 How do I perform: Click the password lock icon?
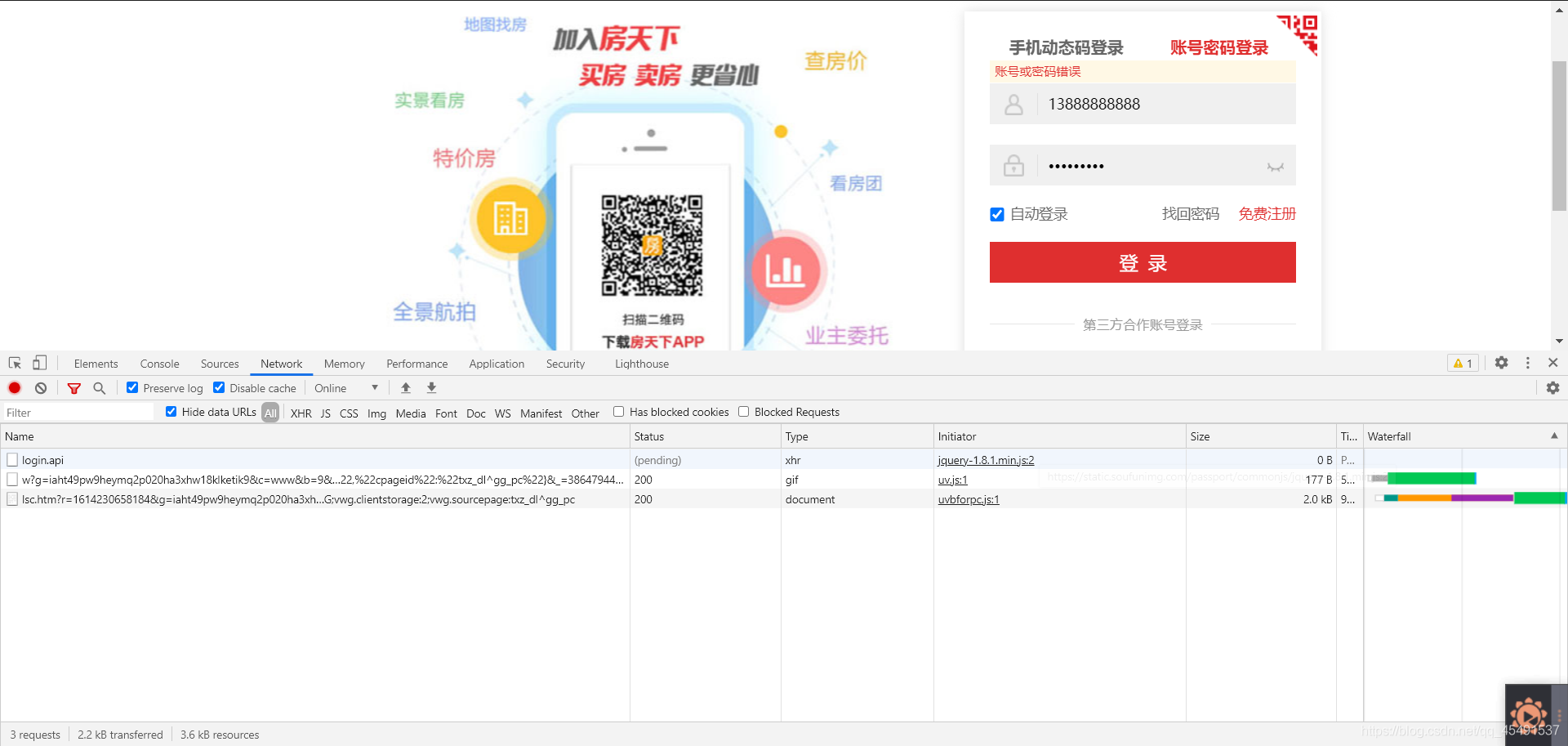point(1013,166)
